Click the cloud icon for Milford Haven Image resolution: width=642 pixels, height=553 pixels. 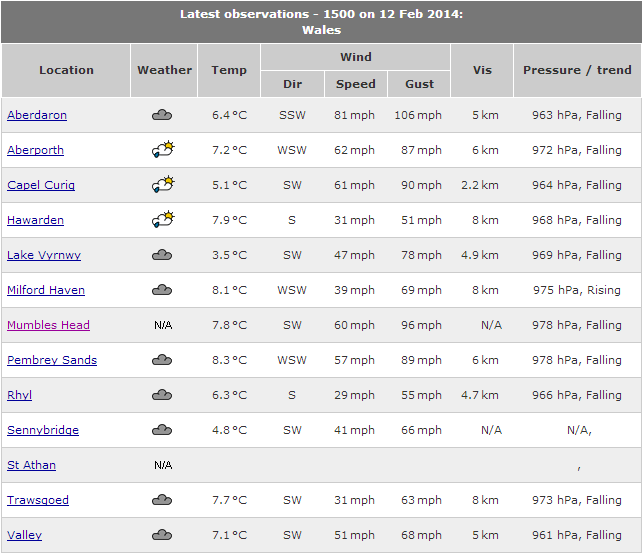[162, 290]
